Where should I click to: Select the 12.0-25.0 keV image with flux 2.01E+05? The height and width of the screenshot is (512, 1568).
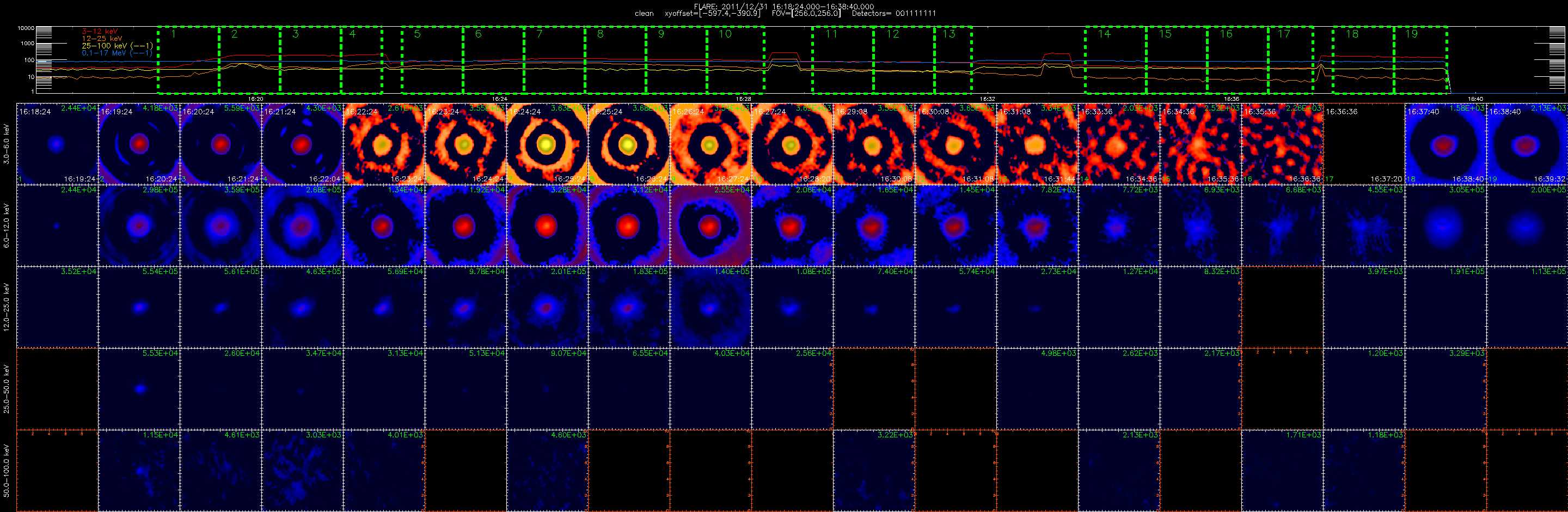coord(547,307)
